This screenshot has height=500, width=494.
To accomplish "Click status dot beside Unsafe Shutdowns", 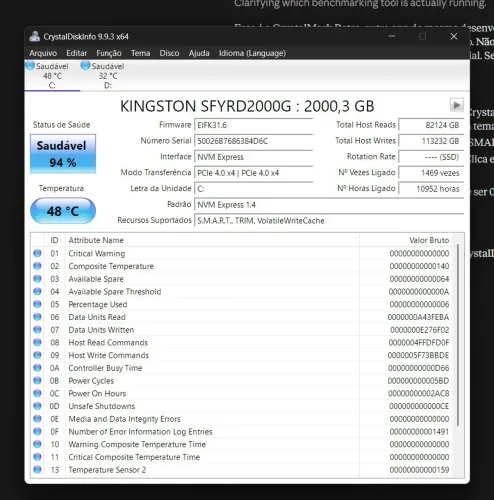I will coord(37,406).
